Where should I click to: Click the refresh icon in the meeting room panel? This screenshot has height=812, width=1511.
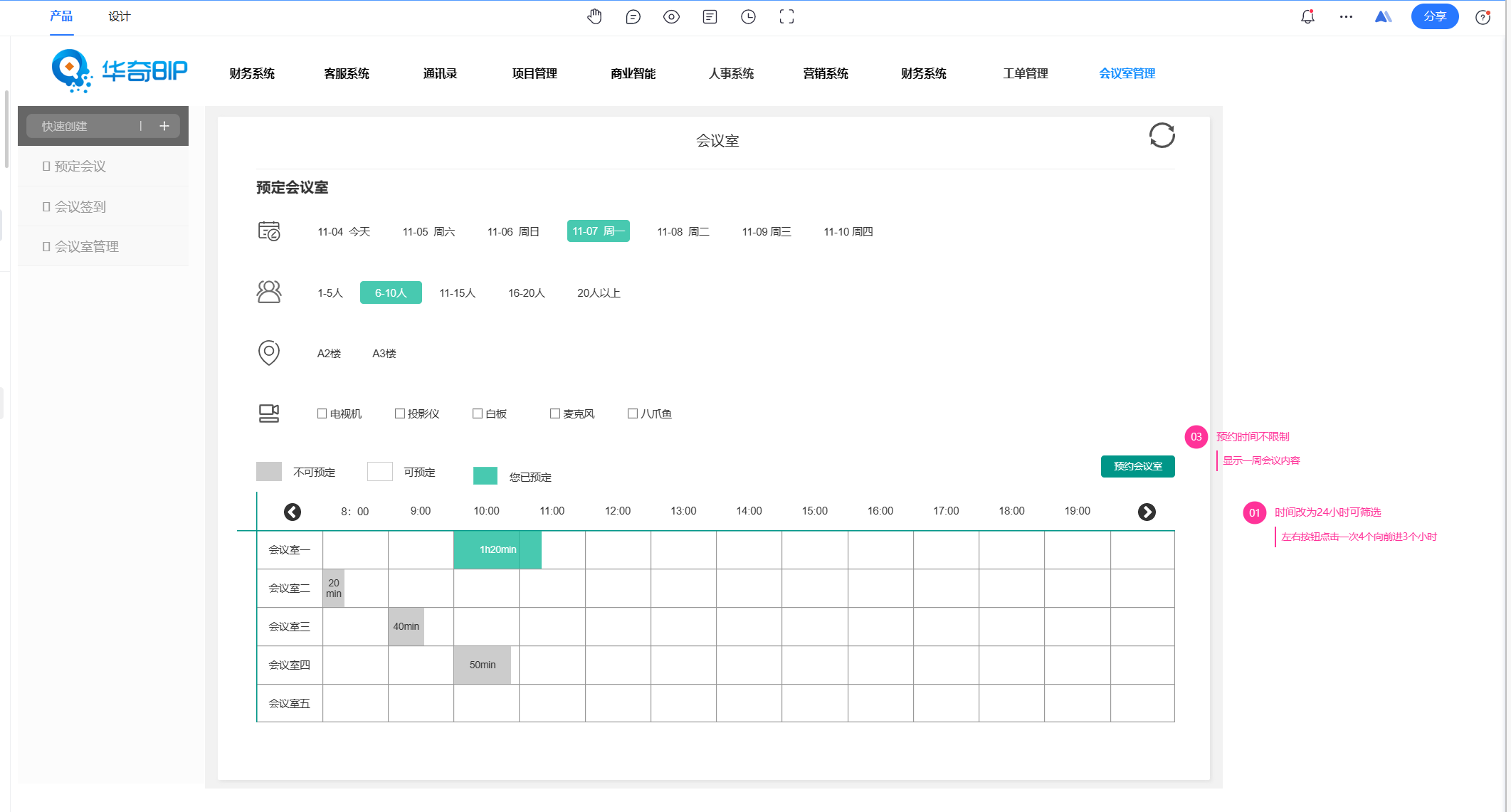point(1162,135)
